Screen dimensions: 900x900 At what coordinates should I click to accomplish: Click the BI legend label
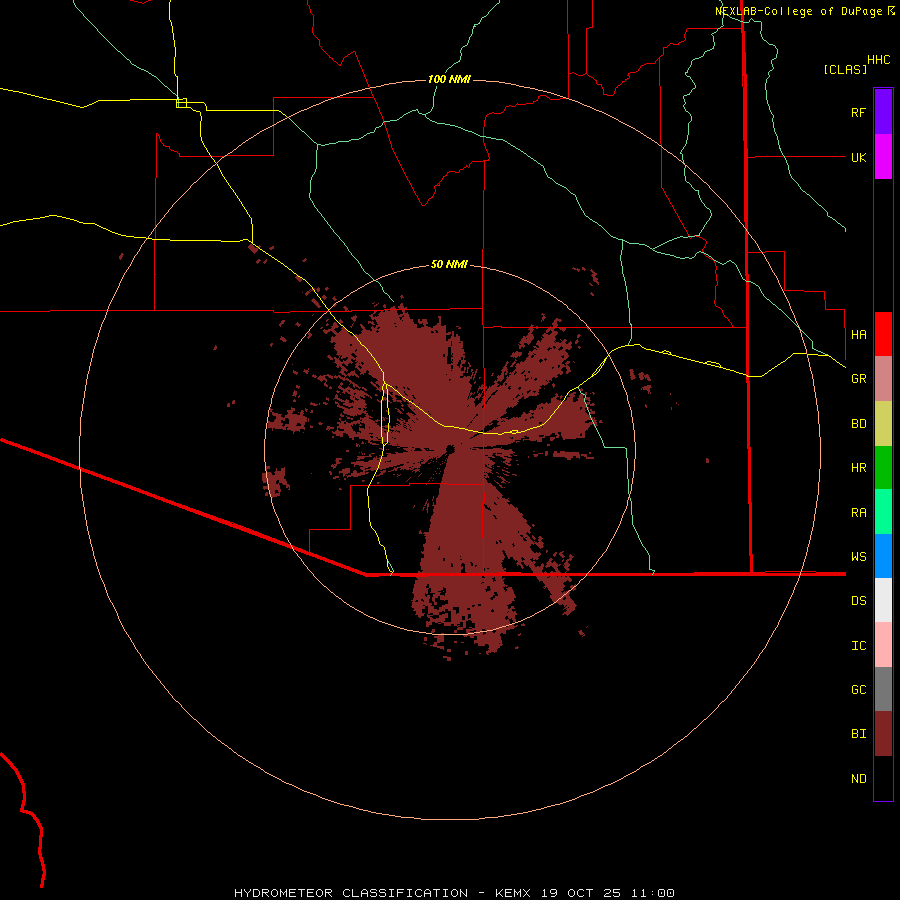[x=858, y=734]
